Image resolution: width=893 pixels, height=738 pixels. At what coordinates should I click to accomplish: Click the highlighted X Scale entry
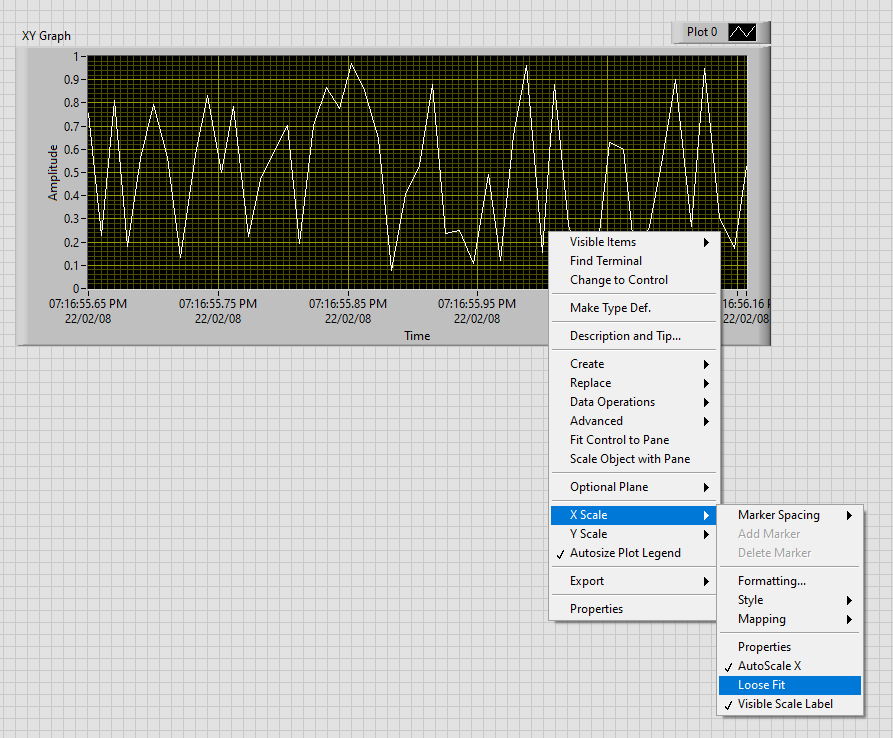pos(633,515)
